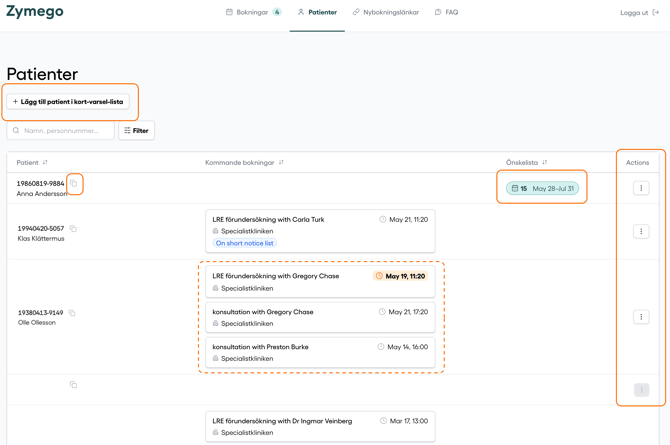Open konsultation with Gregory Chase booking
Image resolution: width=670 pixels, height=445 pixels.
click(320, 317)
